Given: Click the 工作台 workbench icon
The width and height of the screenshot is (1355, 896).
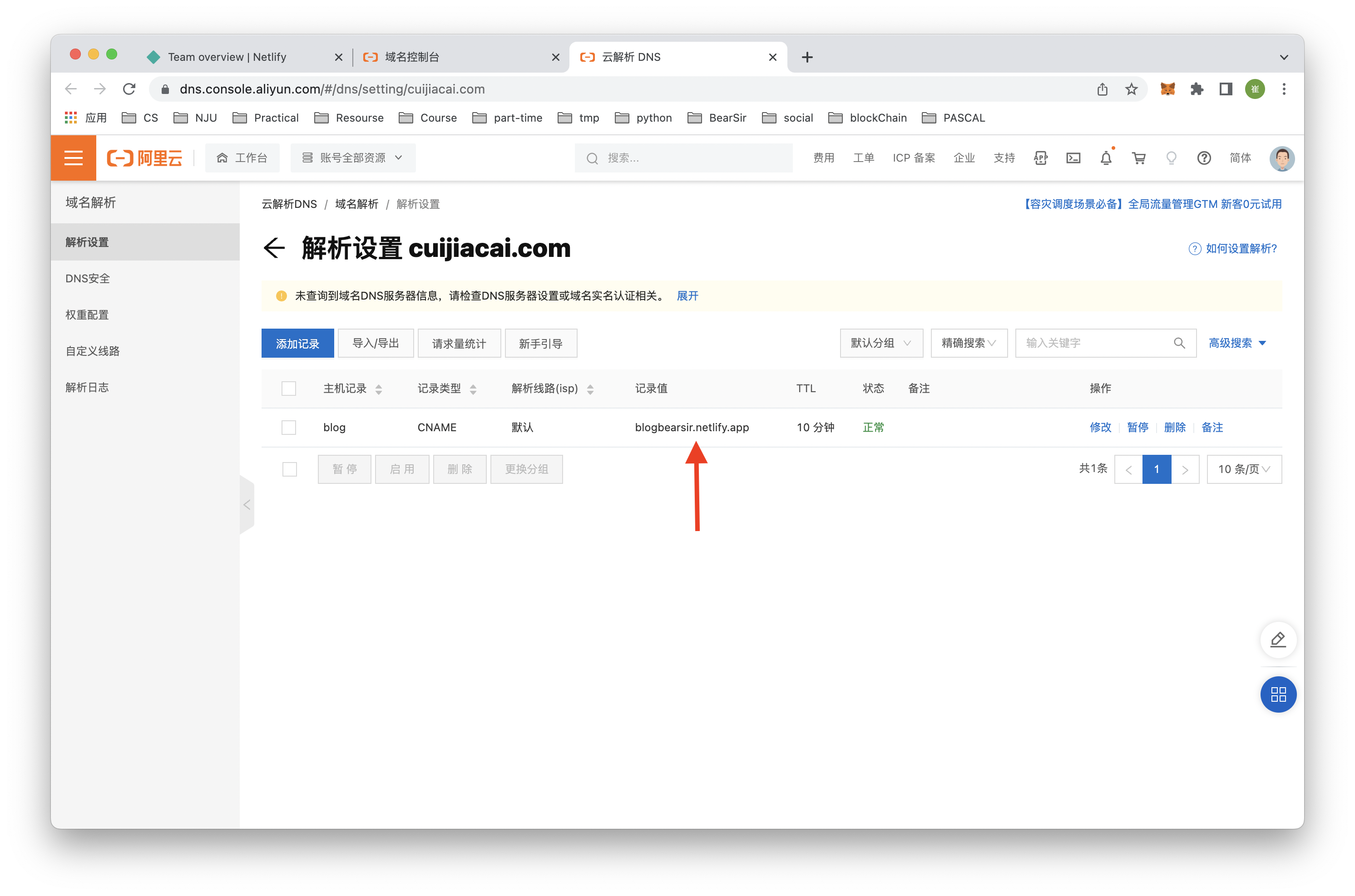Looking at the screenshot, I should (242, 158).
